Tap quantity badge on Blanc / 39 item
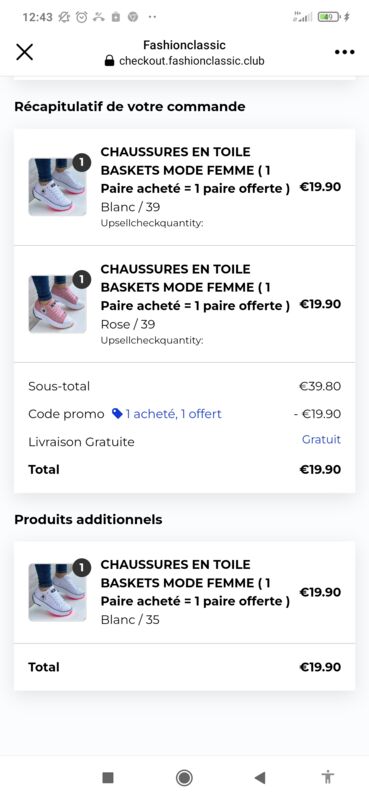Image resolution: width=369 pixels, height=800 pixels. click(x=82, y=162)
